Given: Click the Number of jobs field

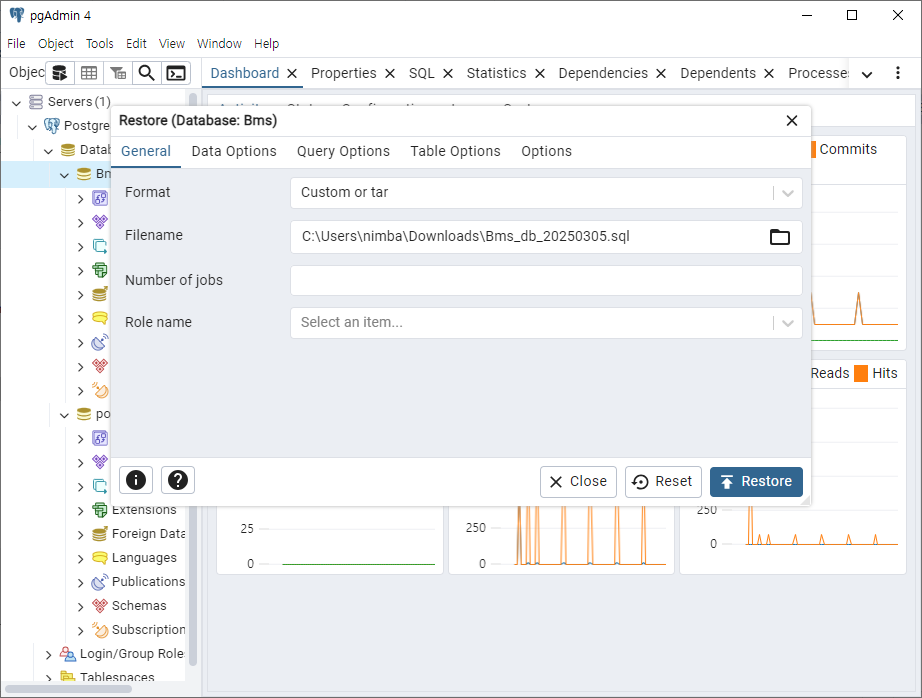Looking at the screenshot, I should coord(546,280).
